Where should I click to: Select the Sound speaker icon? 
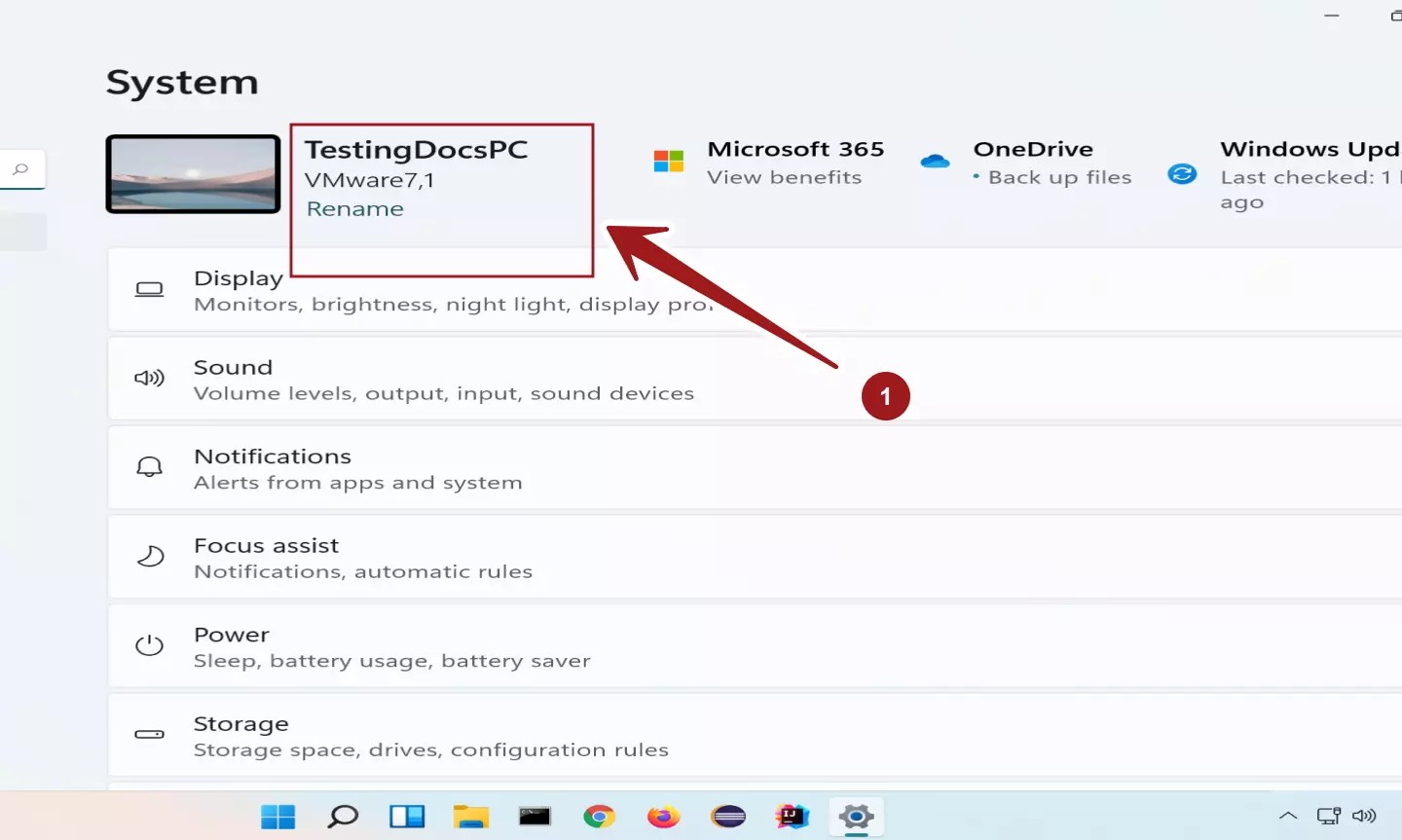click(x=149, y=378)
